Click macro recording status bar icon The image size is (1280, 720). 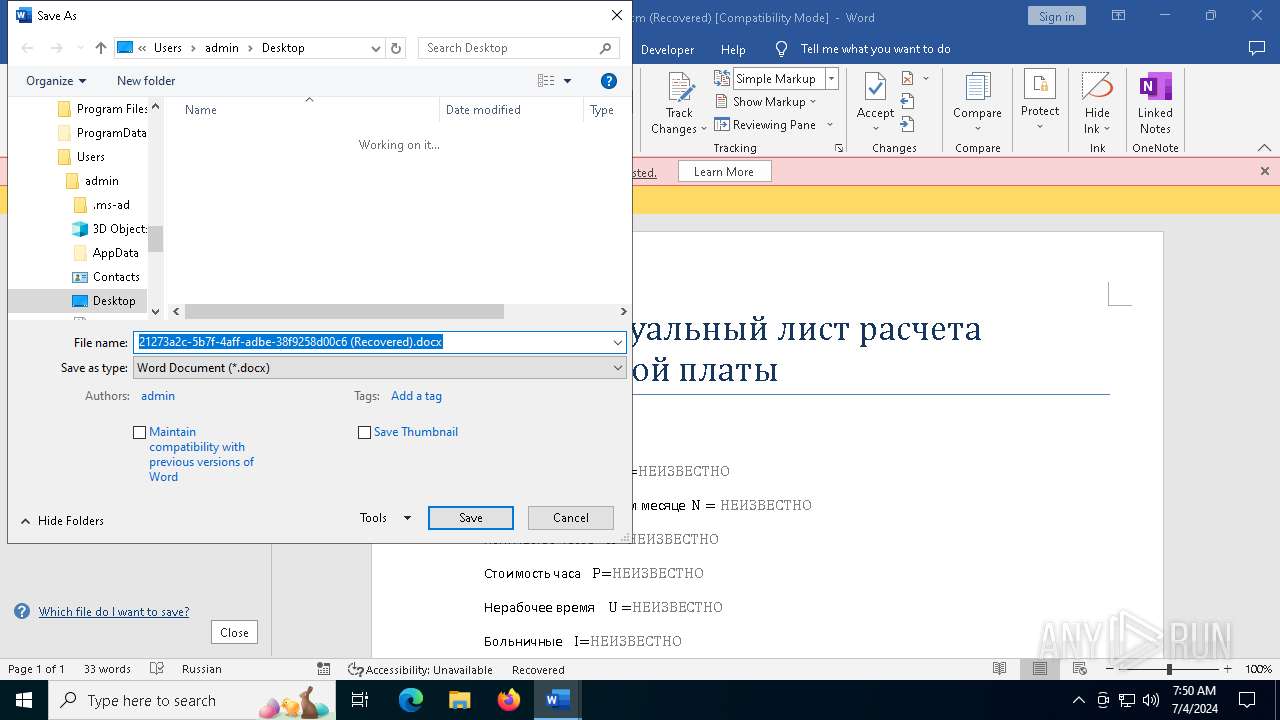(x=323, y=669)
